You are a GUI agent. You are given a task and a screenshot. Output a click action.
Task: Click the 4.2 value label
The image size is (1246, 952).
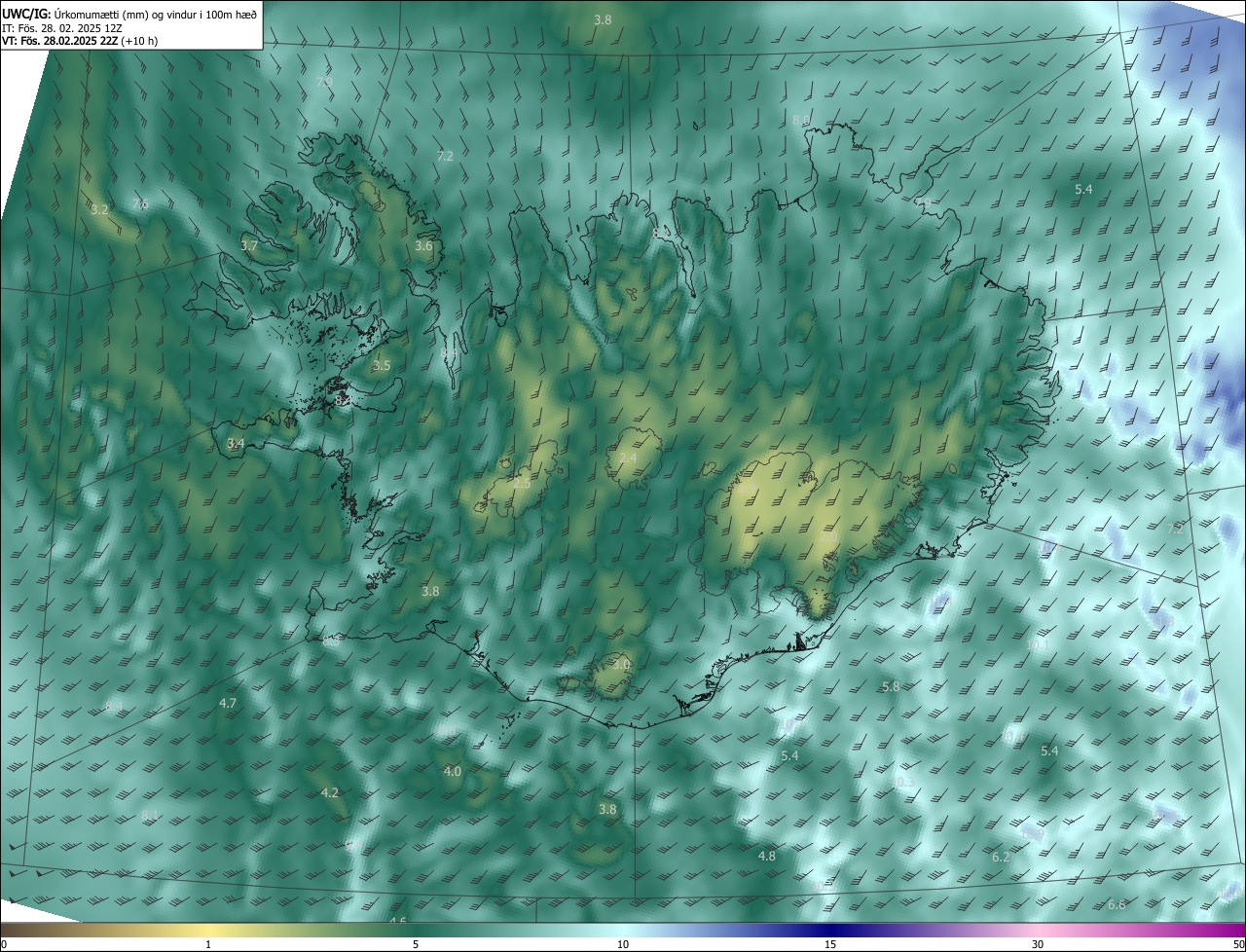tap(330, 792)
